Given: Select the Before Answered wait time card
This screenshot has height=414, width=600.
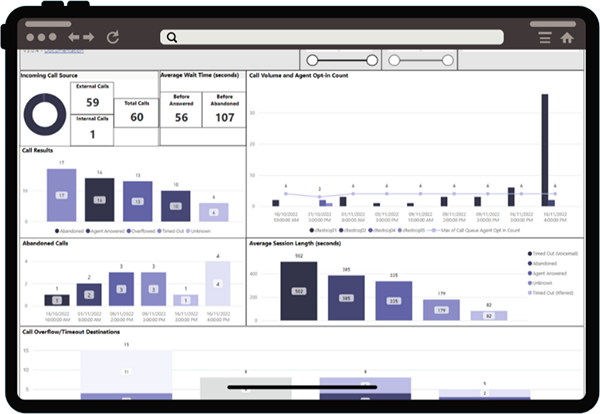Looking at the screenshot, I should click(x=181, y=109).
